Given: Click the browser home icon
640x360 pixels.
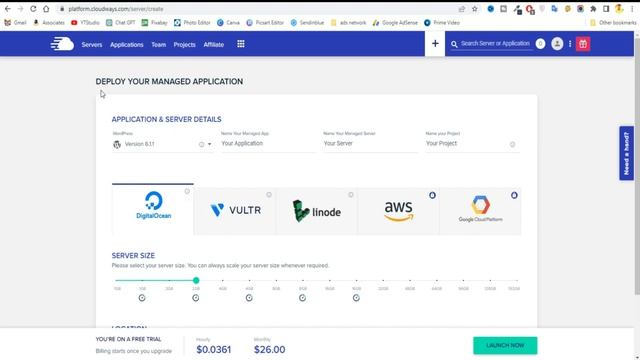Looking at the screenshot, I should click(x=46, y=9).
